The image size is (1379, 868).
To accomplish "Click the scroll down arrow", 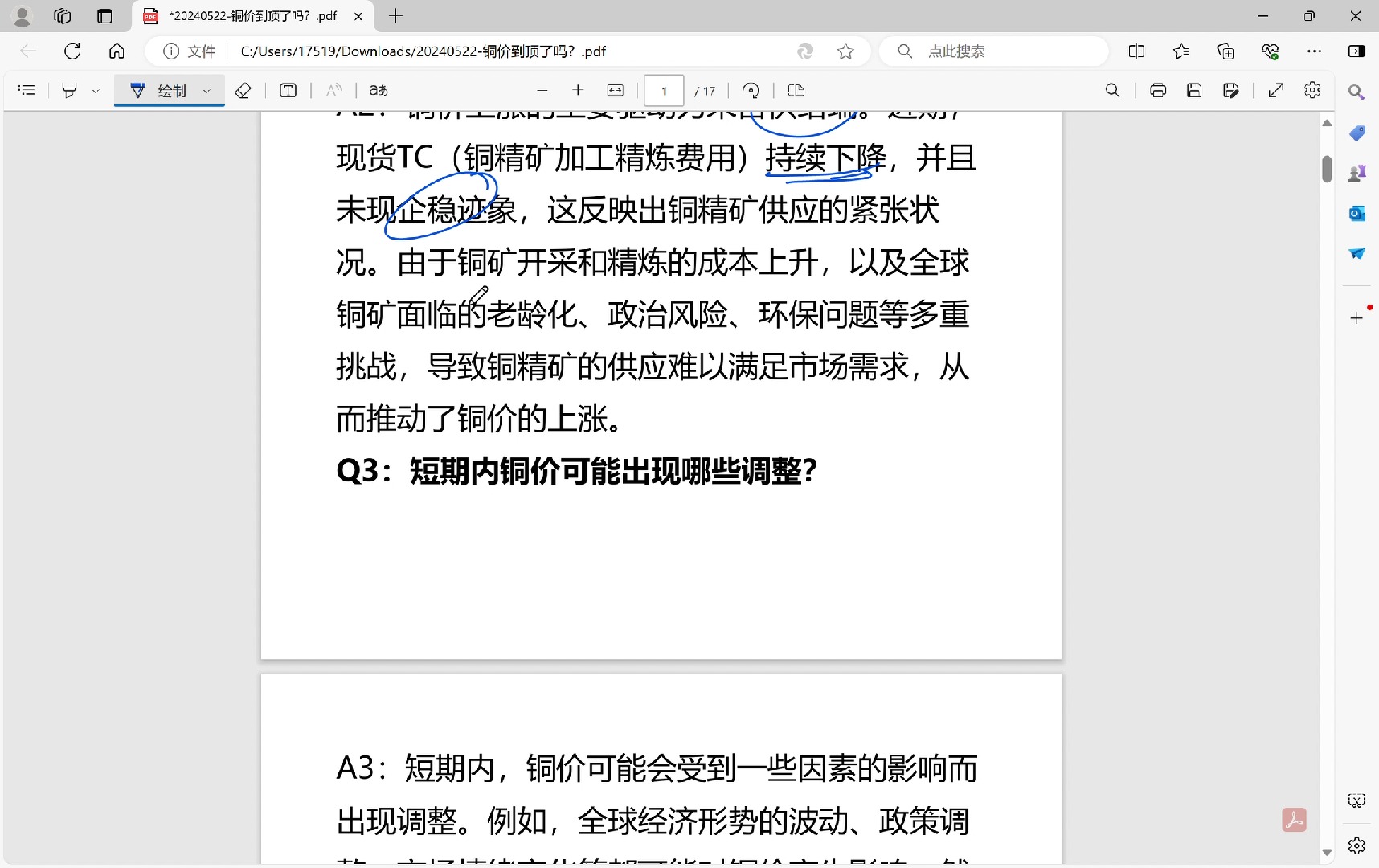I will 1327,852.
